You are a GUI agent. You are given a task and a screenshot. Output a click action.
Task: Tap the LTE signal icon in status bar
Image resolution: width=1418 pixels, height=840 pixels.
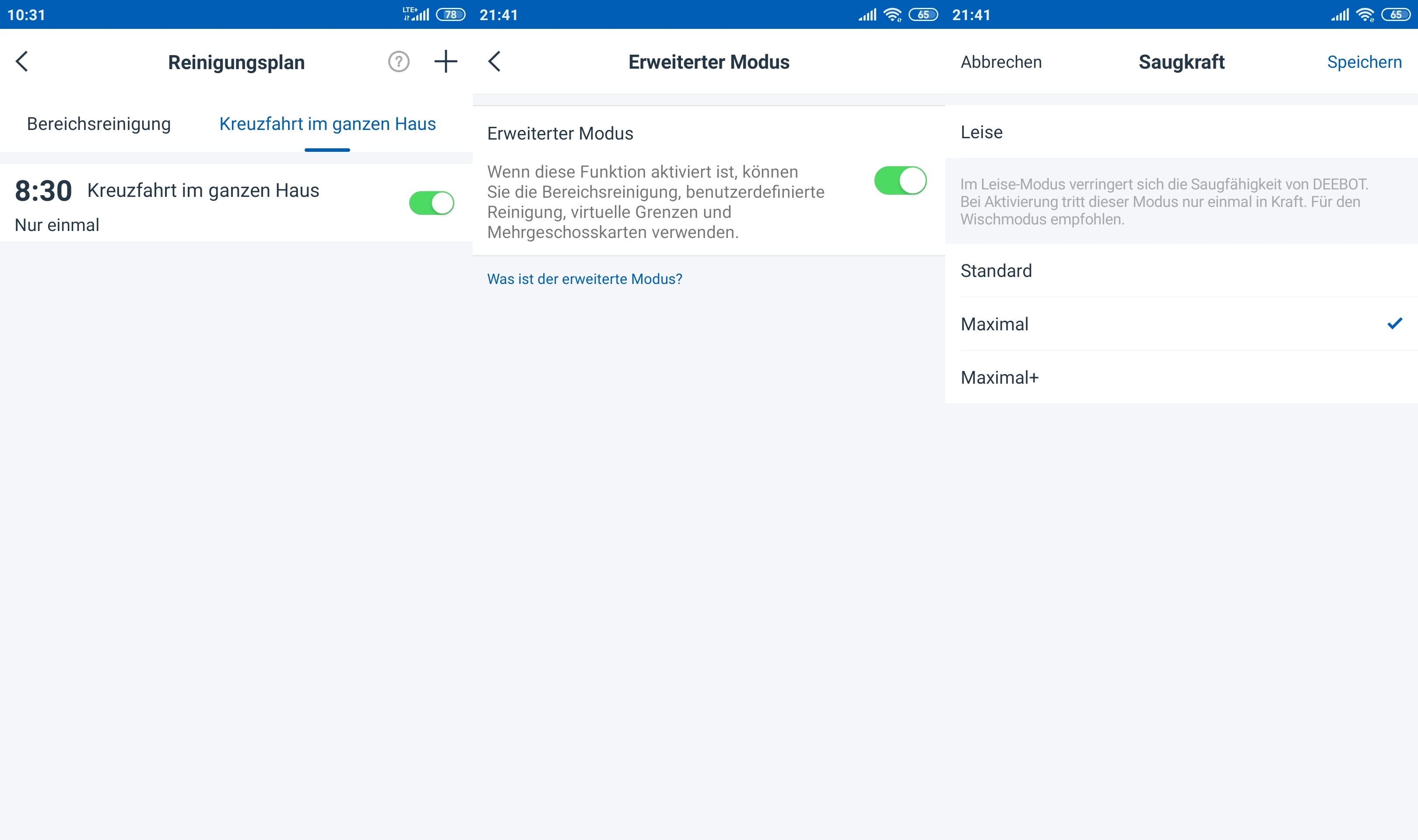point(416,14)
